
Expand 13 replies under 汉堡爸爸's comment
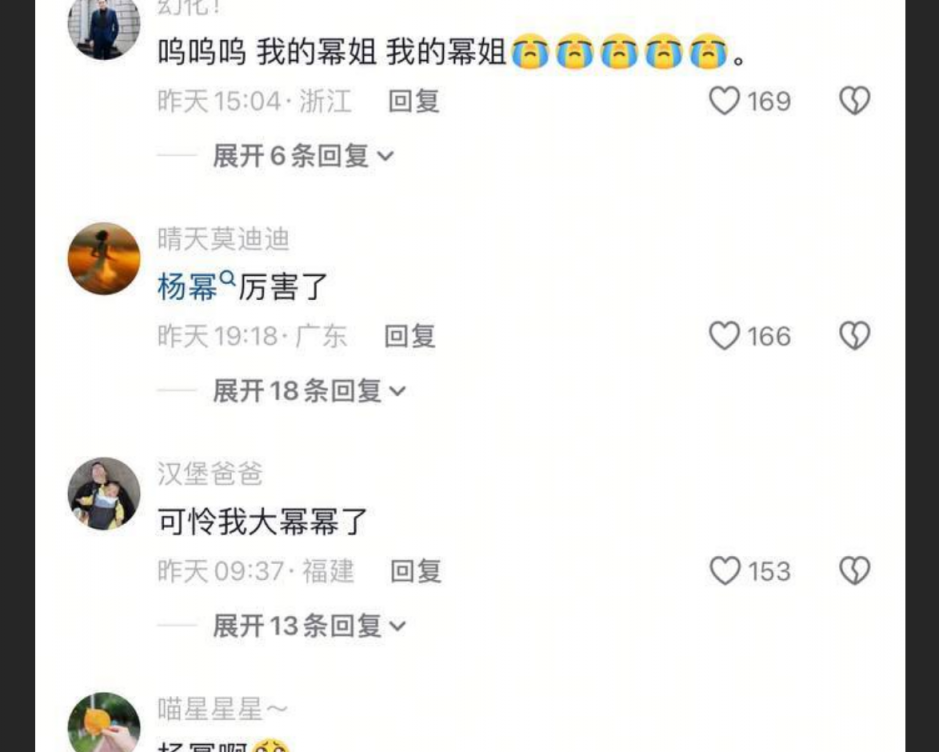(310, 626)
